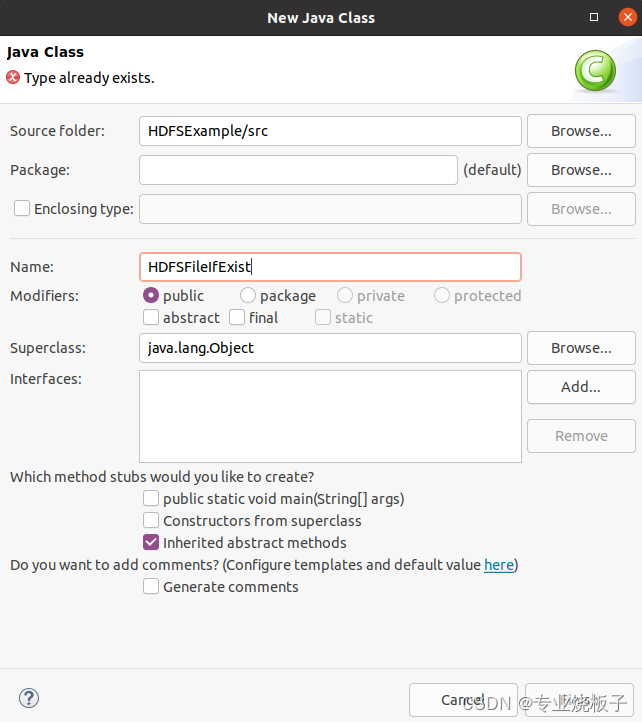Screen dimensions: 642x722
Task: Select the public modifier radio button
Action: tap(152, 296)
